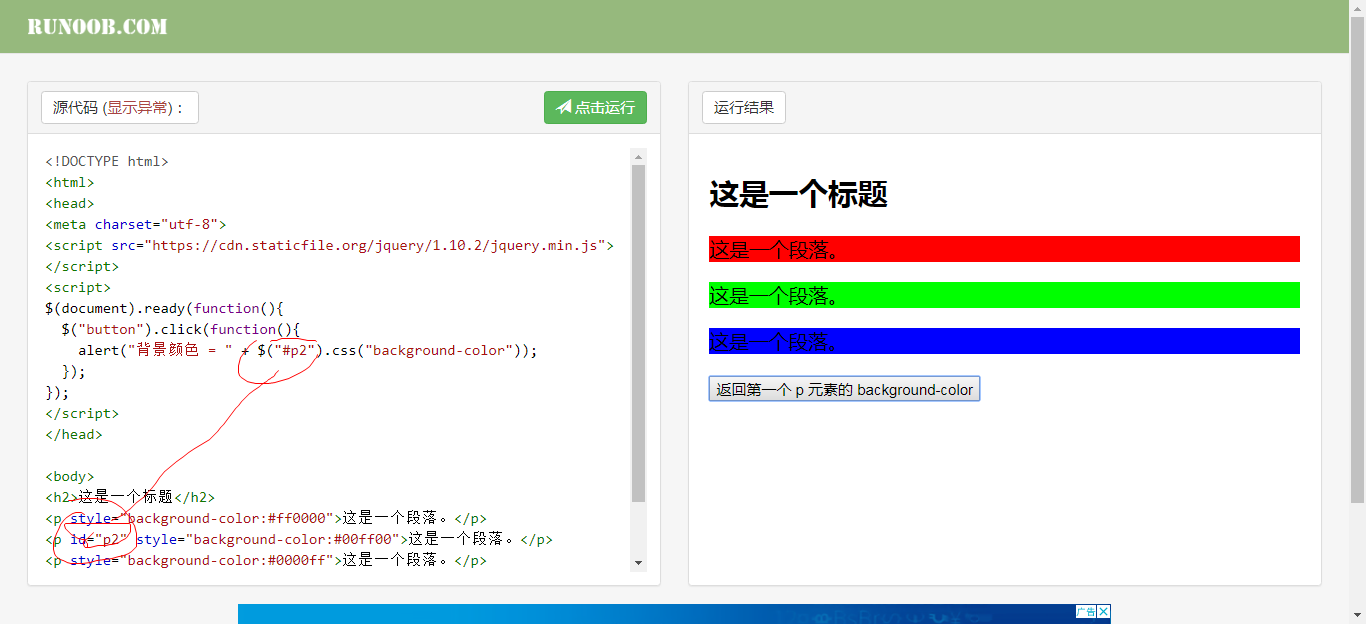Click the 运行结果 label button

[x=744, y=108]
